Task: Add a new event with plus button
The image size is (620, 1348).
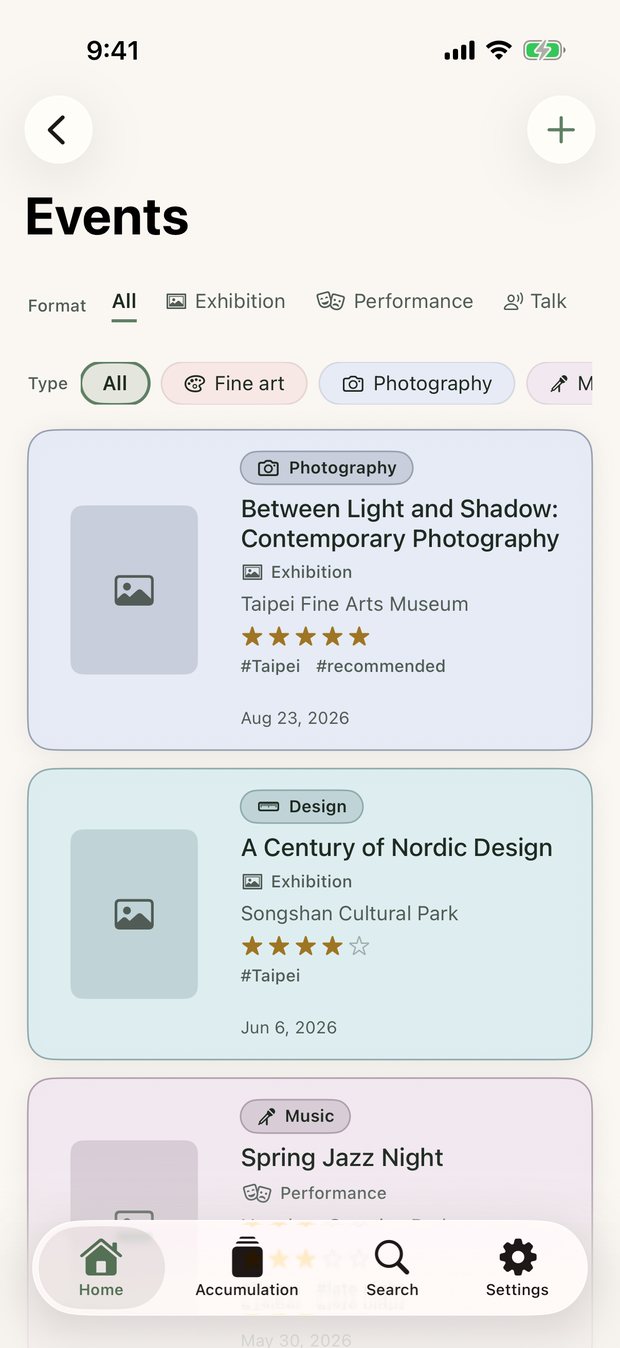Action: [561, 130]
